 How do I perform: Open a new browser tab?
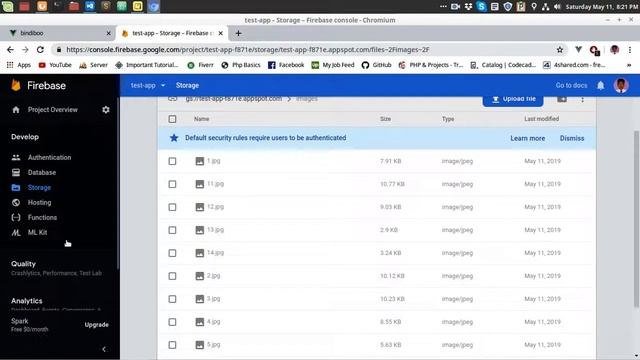[238, 33]
